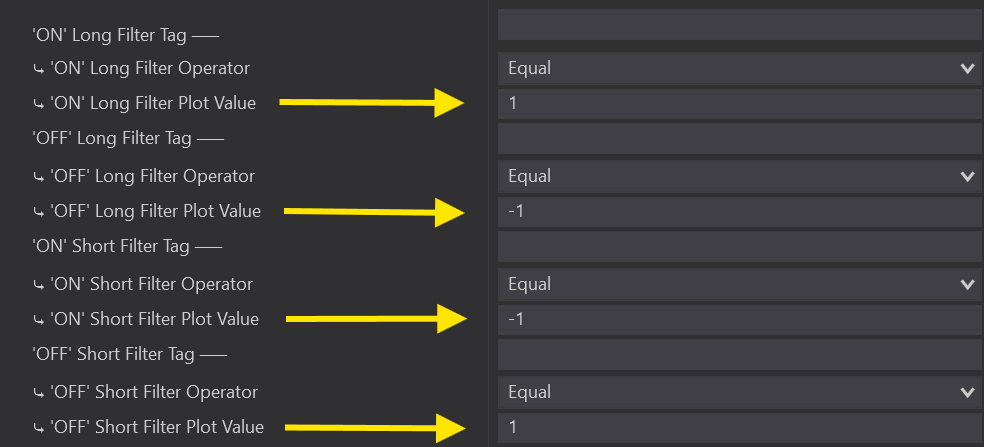Open the 'ON' Short Filter Operator dropdown
This screenshot has width=984, height=447.
click(x=730, y=284)
